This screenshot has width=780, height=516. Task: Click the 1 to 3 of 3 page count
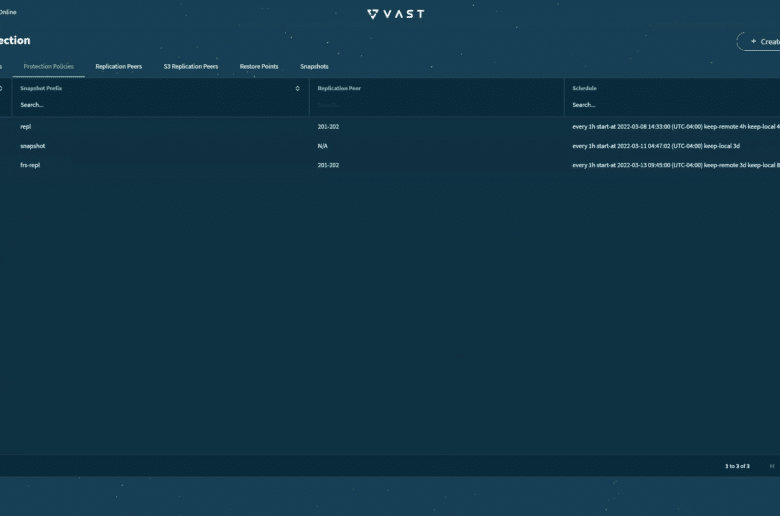tap(737, 466)
